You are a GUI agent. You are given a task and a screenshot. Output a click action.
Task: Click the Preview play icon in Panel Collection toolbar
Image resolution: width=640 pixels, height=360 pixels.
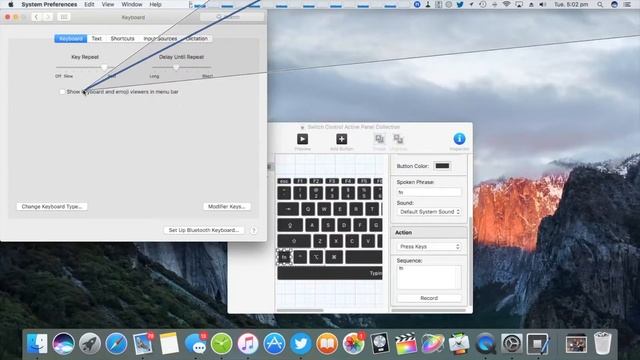click(302, 139)
